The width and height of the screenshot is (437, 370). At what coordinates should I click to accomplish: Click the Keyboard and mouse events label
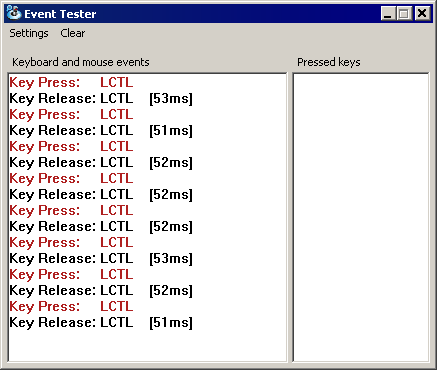coord(81,62)
